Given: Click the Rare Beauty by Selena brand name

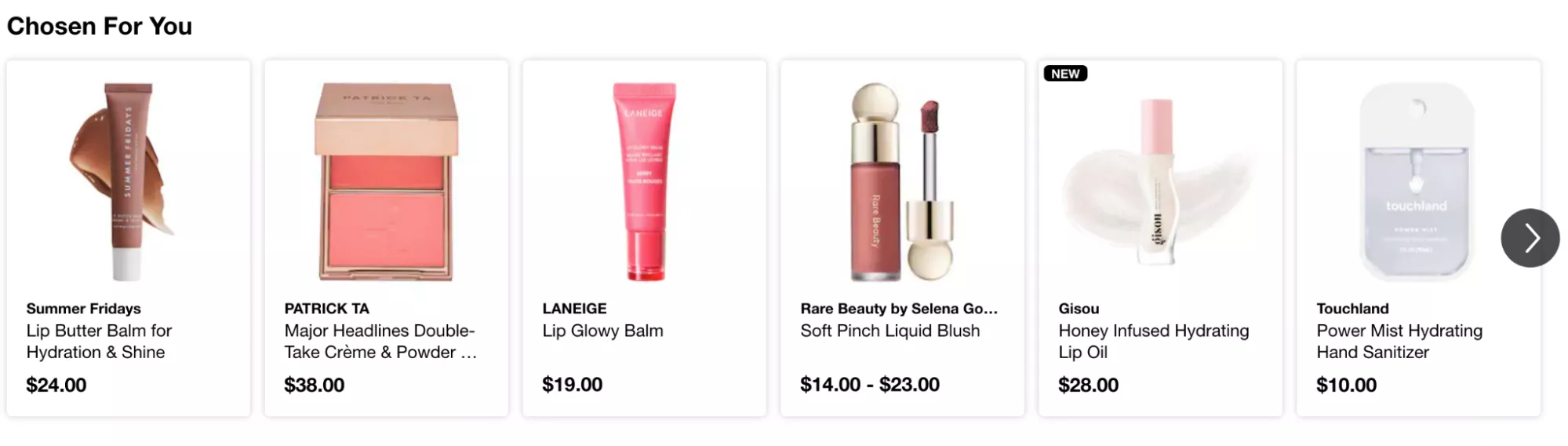Looking at the screenshot, I should pos(899,309).
